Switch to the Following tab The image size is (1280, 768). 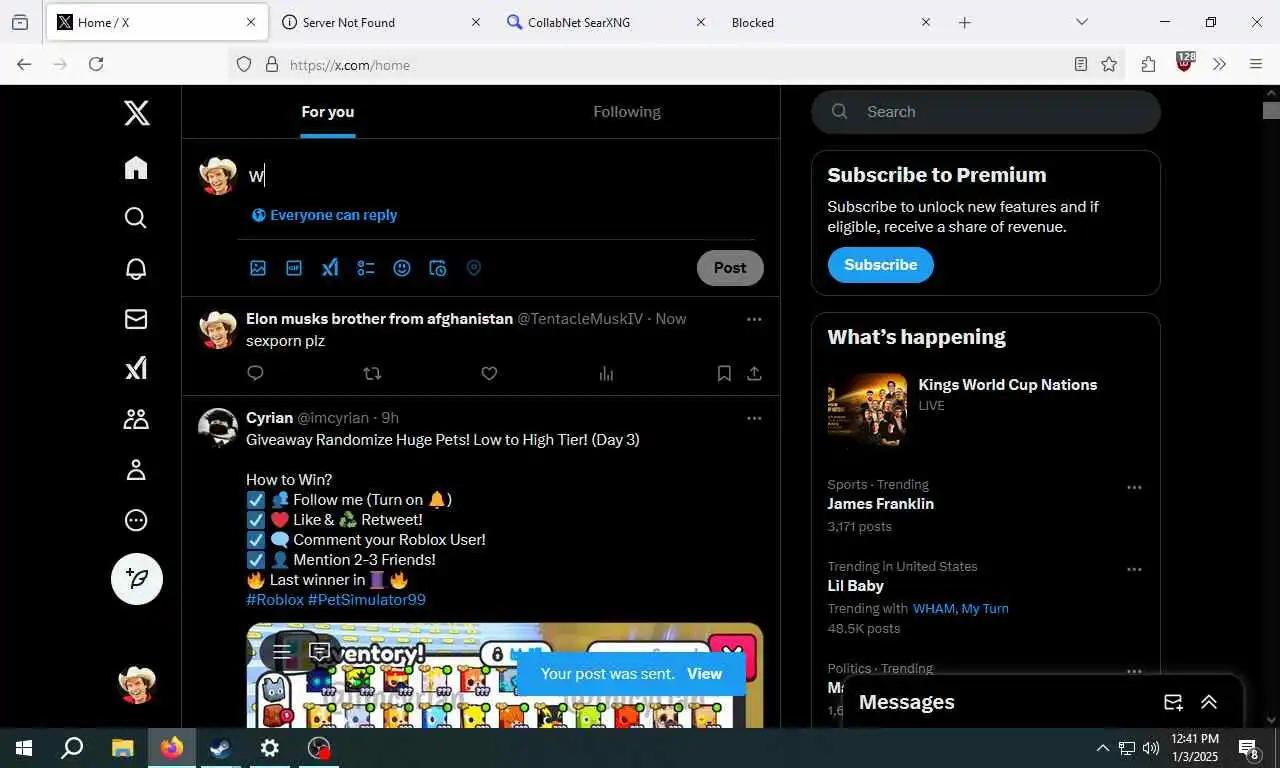click(627, 112)
